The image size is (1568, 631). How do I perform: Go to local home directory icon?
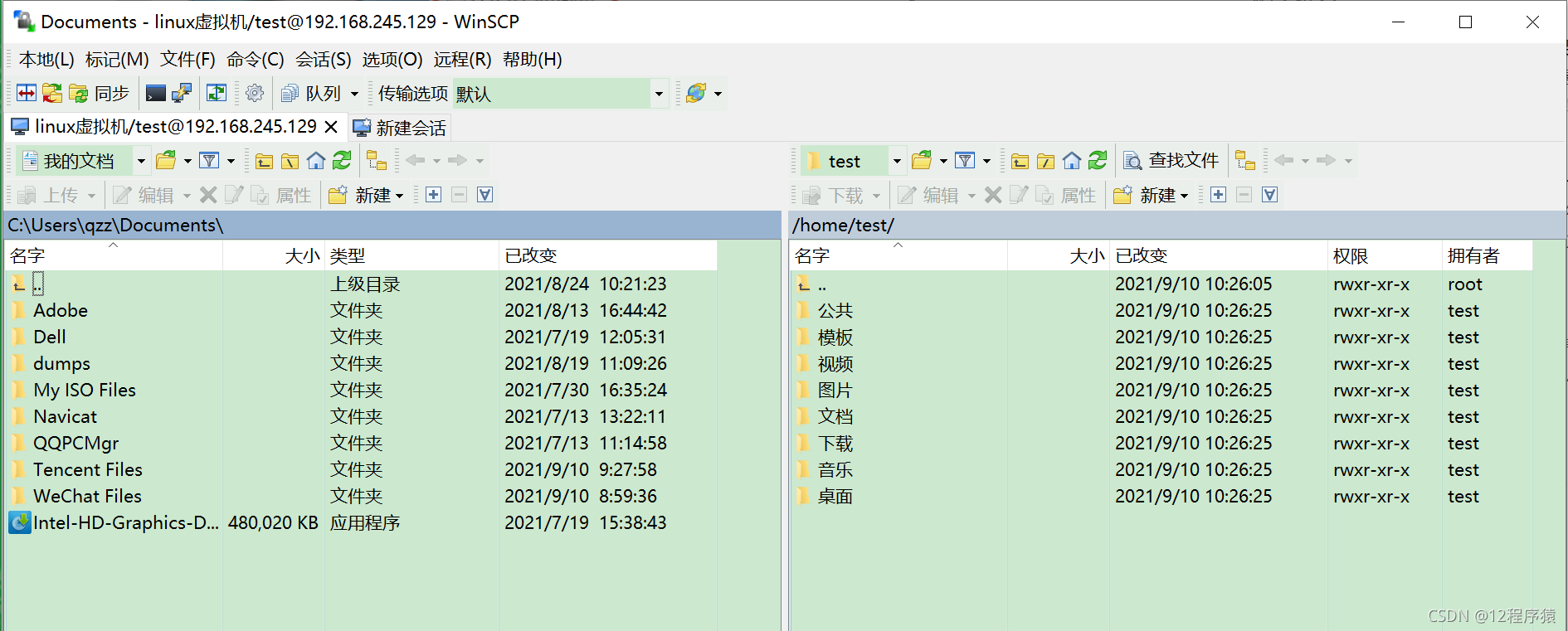(x=316, y=161)
